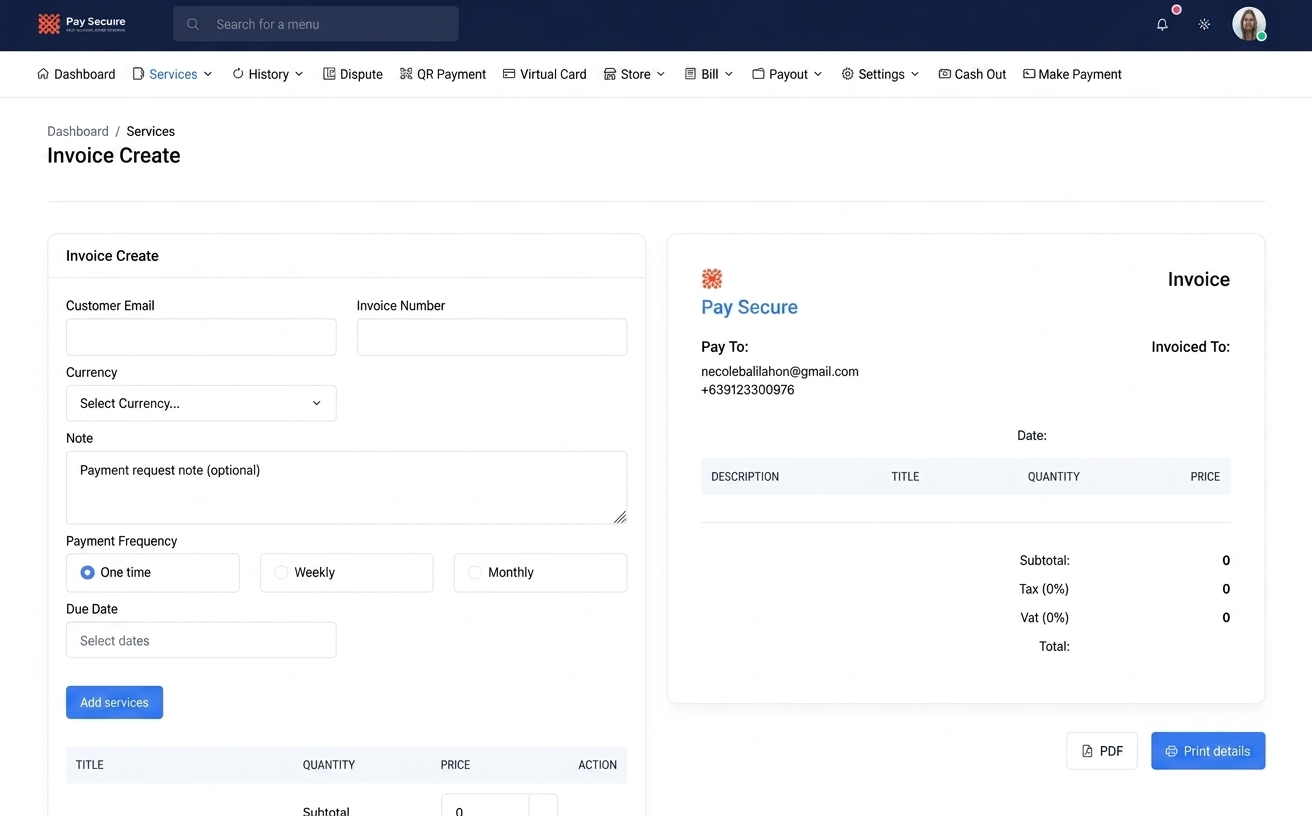The image size is (1312, 816).
Task: Expand the Bill menu chevron
Action: (x=729, y=74)
